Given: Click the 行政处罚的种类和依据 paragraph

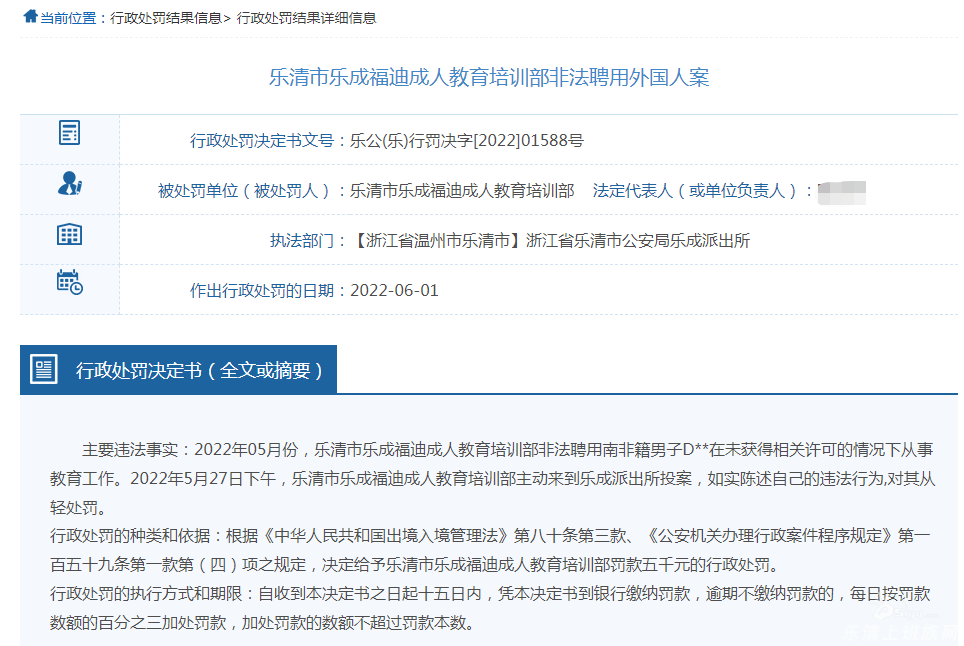Looking at the screenshot, I should pyautogui.click(x=490, y=549).
